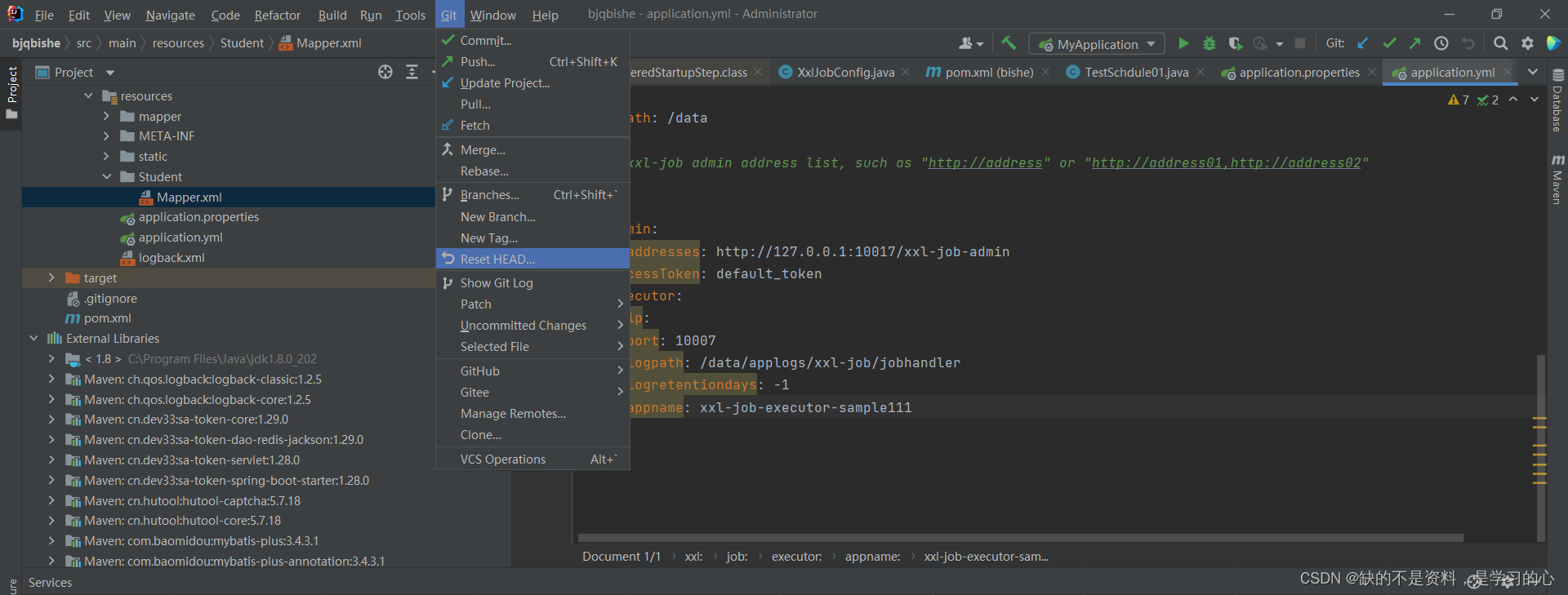
Task: Open Manage Remotes... entry
Action: (532, 413)
